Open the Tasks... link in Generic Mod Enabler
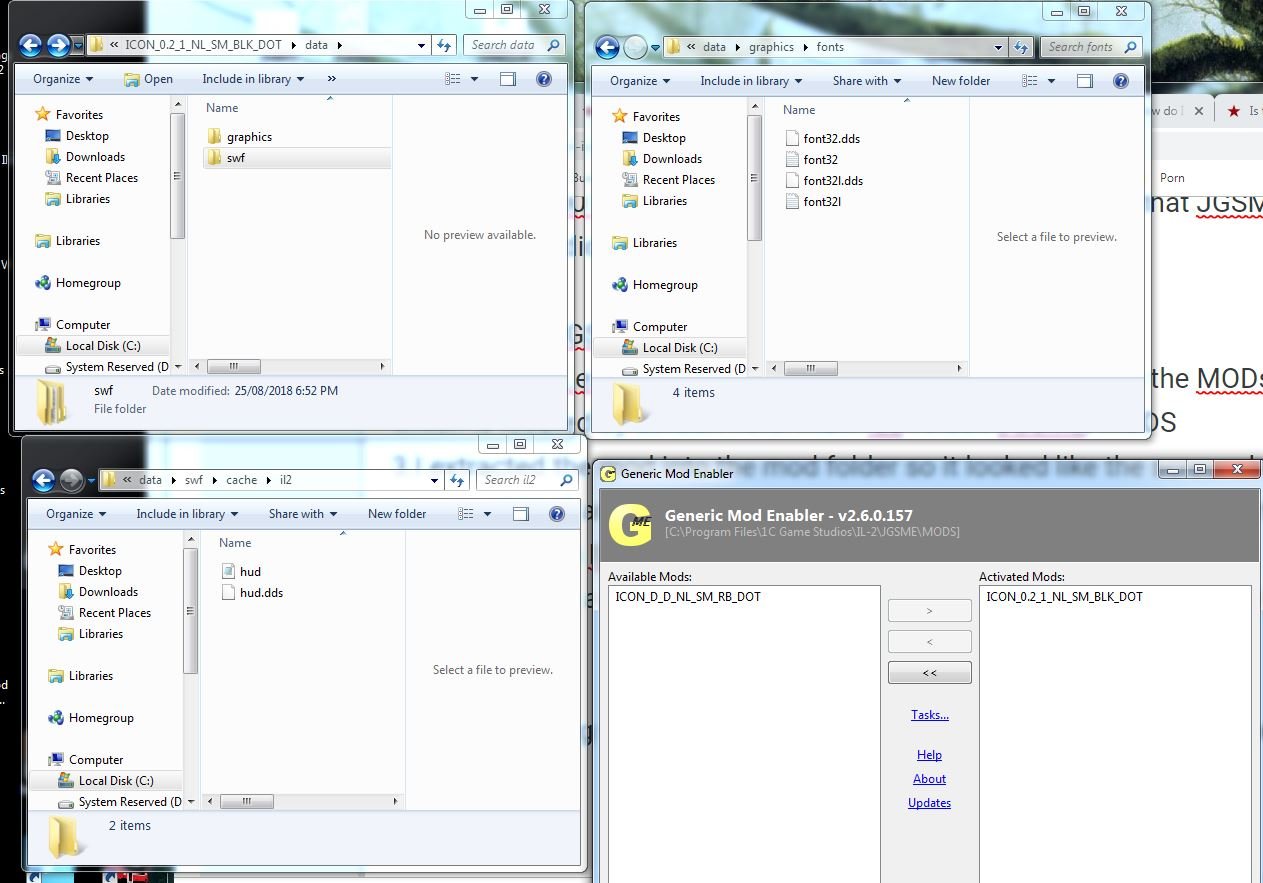Image resolution: width=1263 pixels, height=883 pixels. (930, 715)
